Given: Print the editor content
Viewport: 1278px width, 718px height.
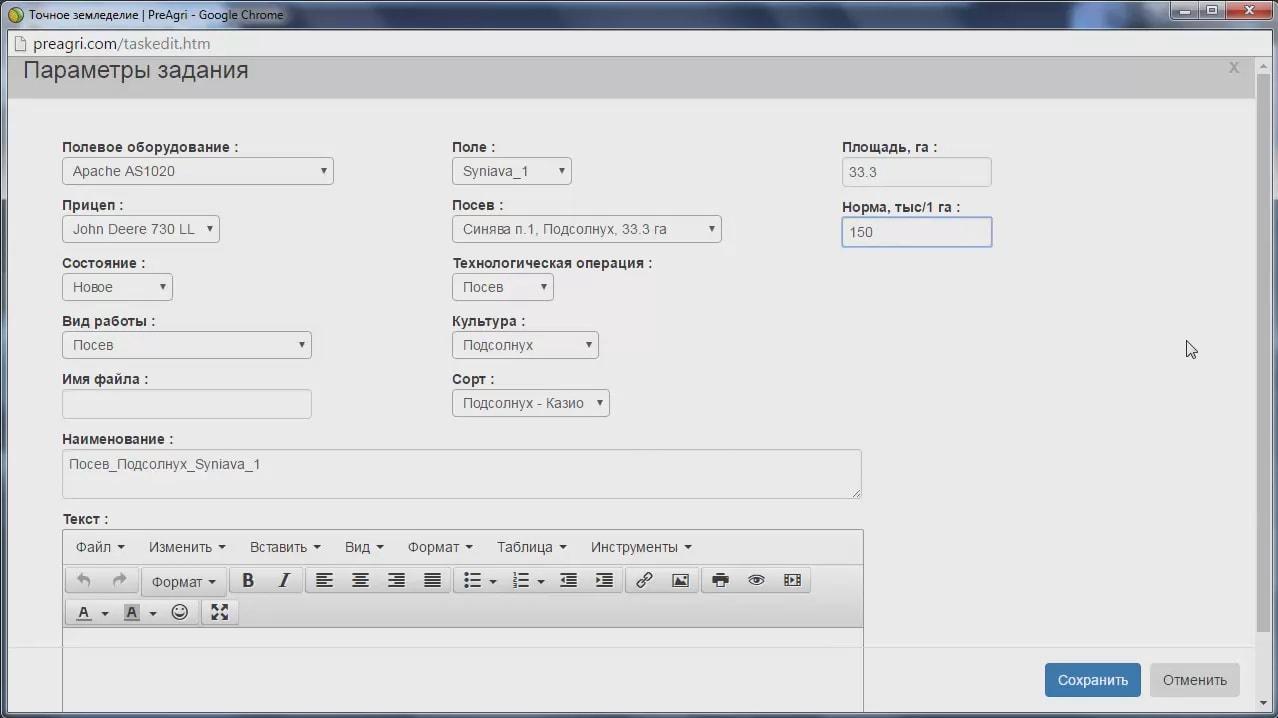Looking at the screenshot, I should click(x=720, y=581).
